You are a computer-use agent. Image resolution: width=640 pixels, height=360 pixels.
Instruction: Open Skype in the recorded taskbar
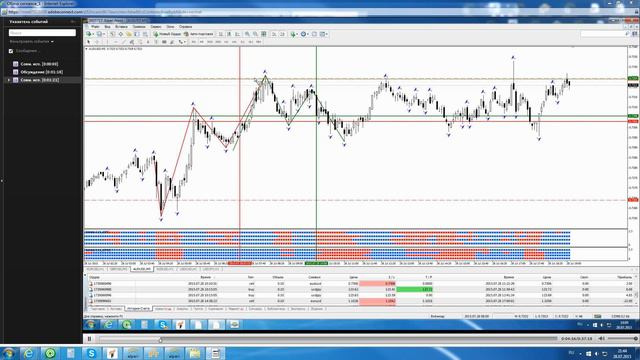pos(163,324)
